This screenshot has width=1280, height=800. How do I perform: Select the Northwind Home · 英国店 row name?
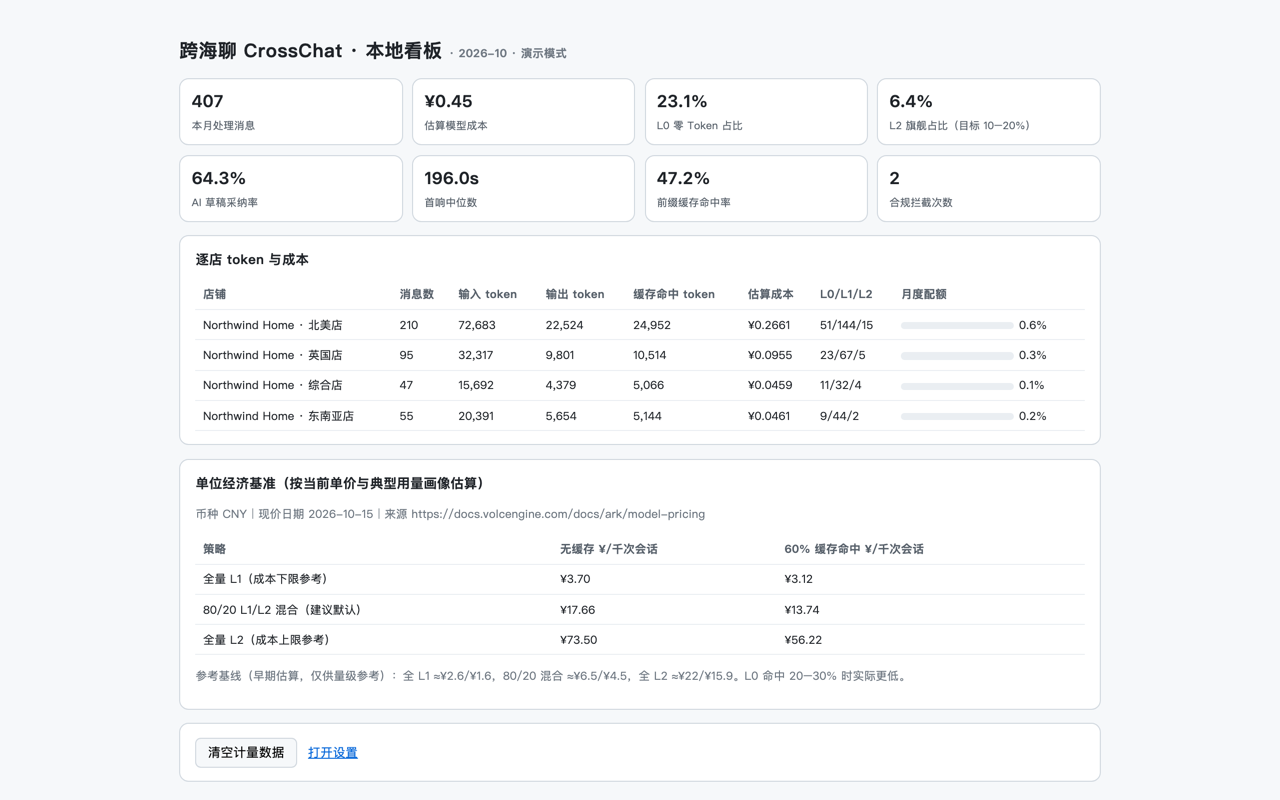coord(273,355)
